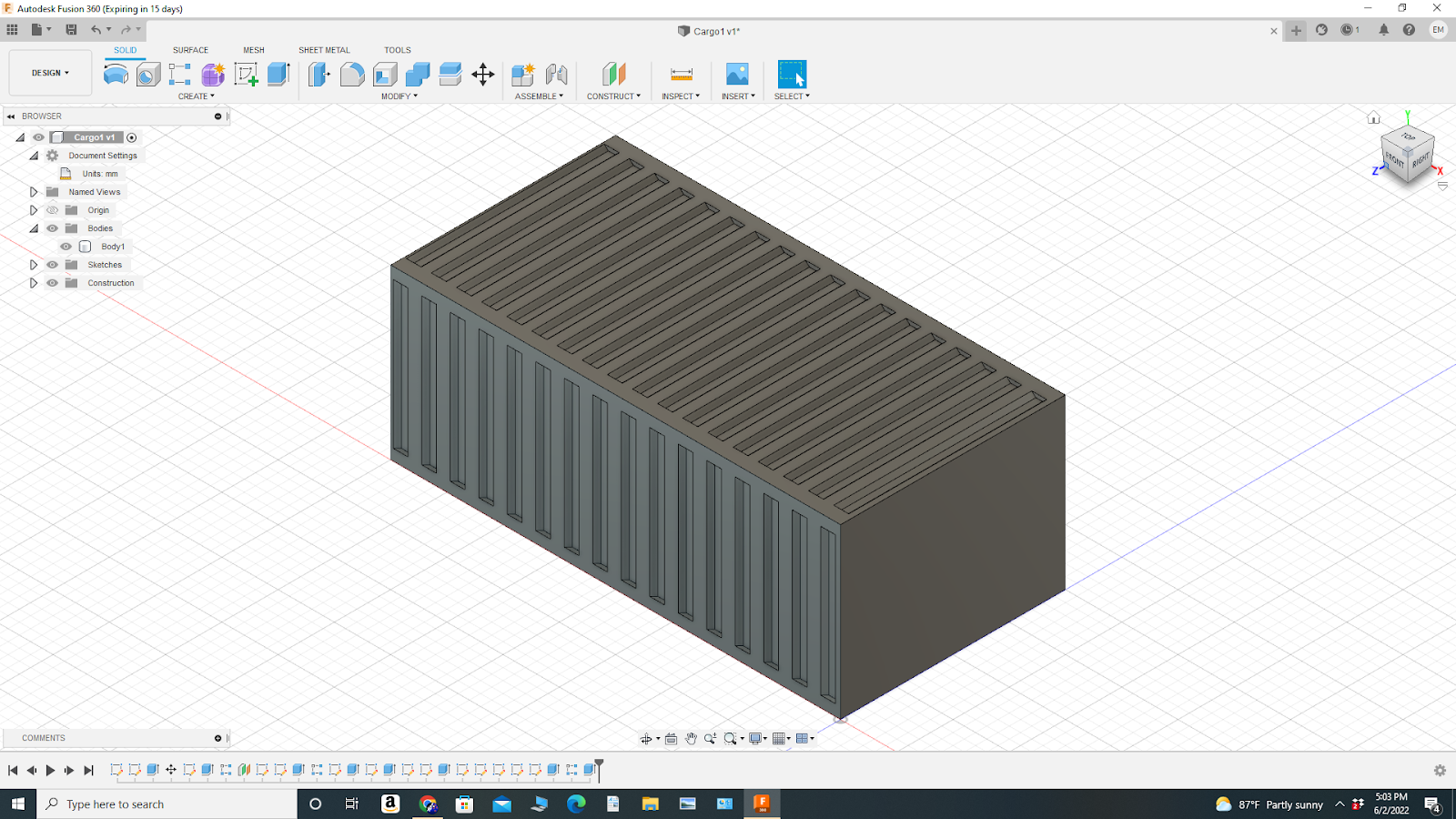The height and width of the screenshot is (819, 1456).
Task: Toggle visibility of Bodies folder
Action: [52, 228]
